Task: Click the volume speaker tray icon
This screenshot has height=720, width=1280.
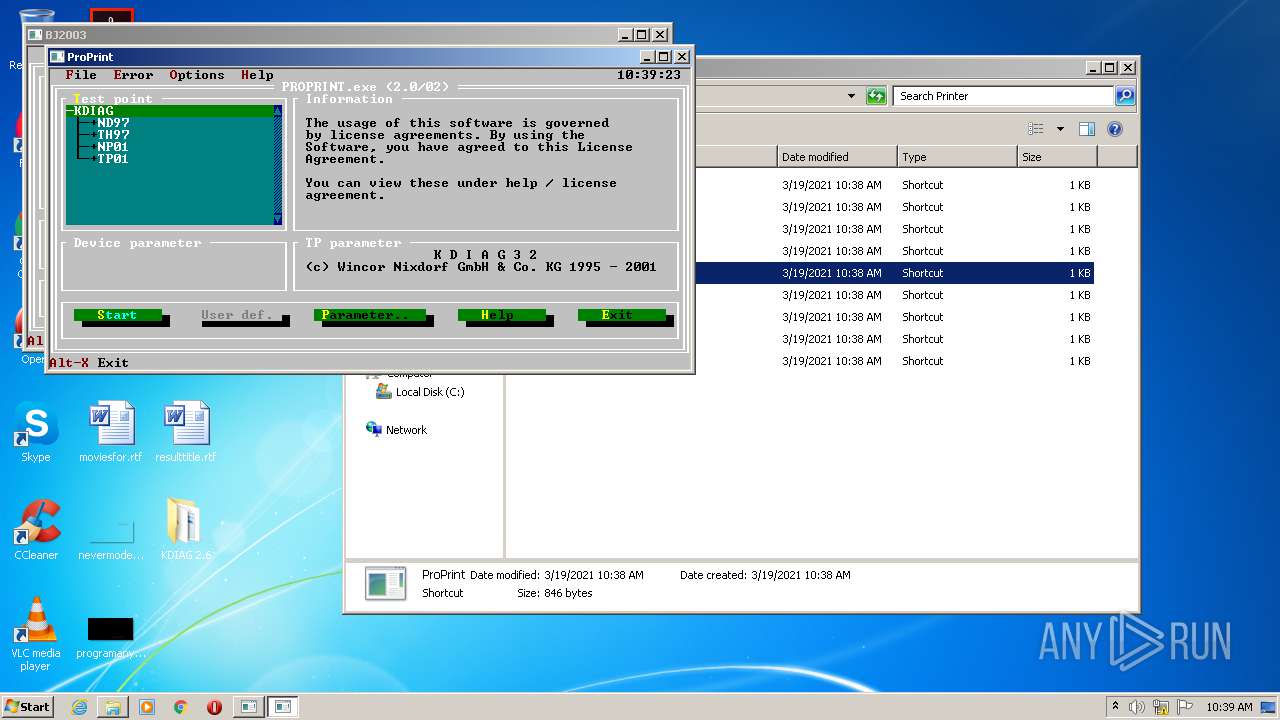Action: pyautogui.click(x=1137, y=707)
